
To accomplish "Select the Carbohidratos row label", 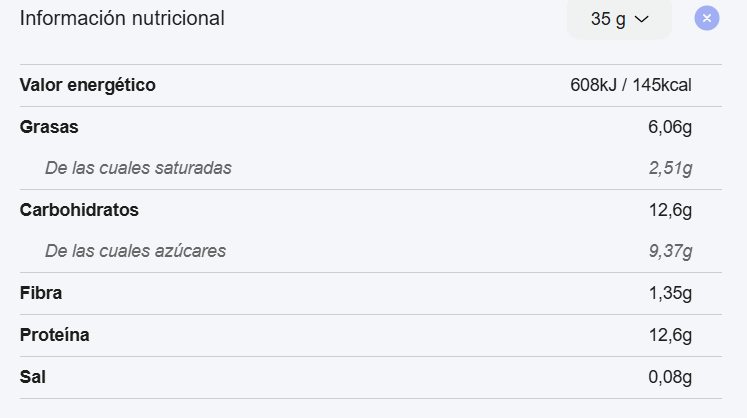I will click(79, 210).
